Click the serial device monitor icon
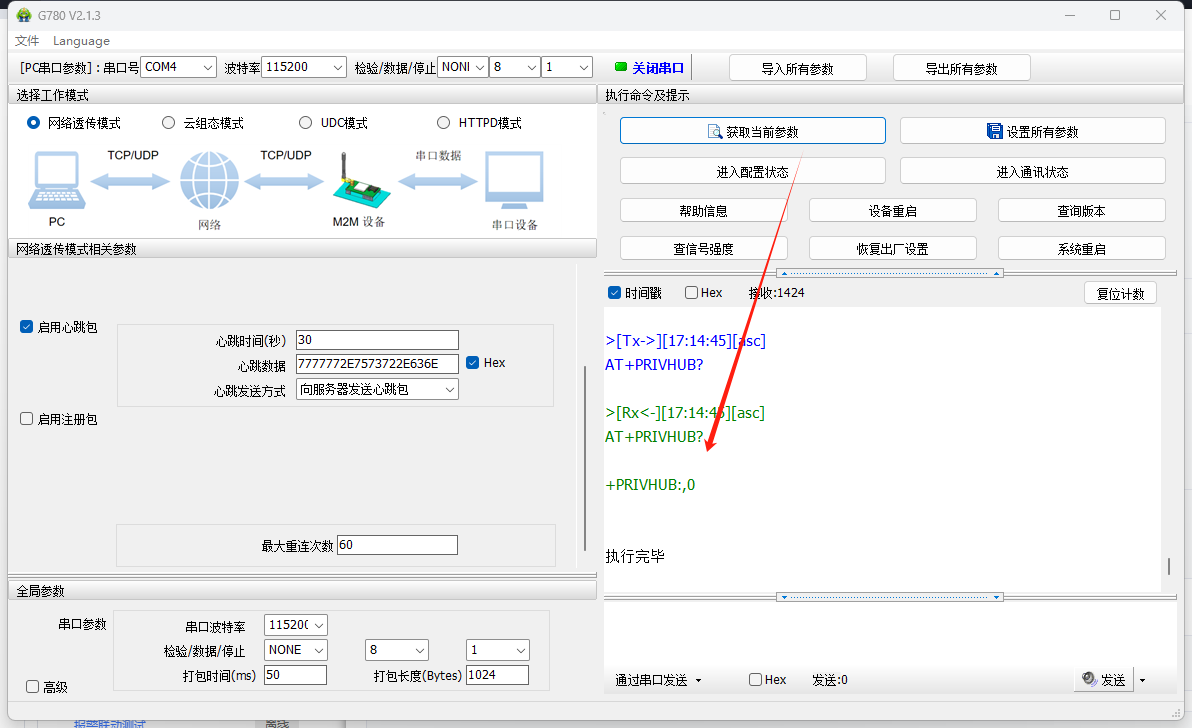This screenshot has width=1192, height=728. point(514,182)
